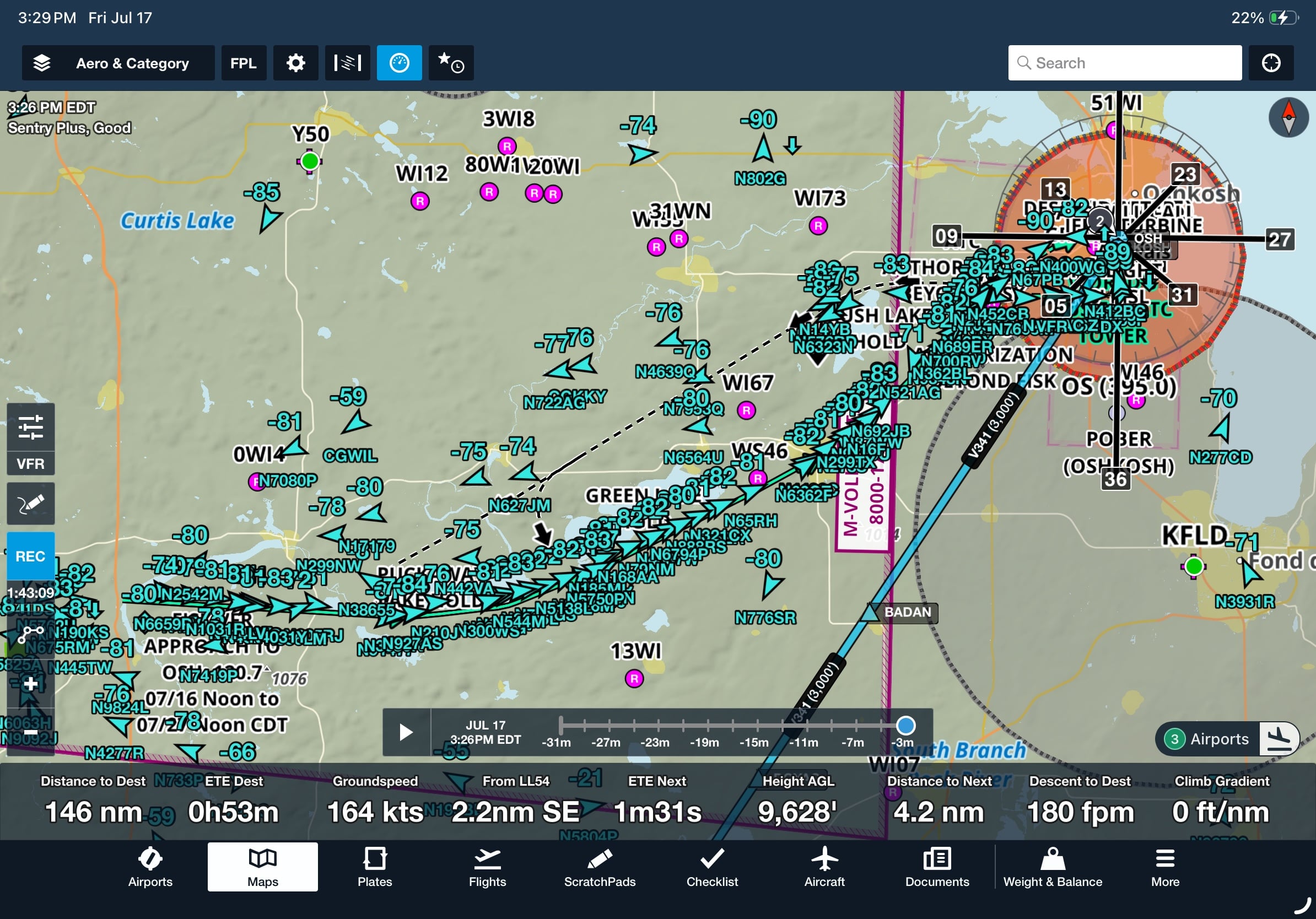Tap the Sentry Plus status text
The height and width of the screenshot is (919, 1316).
[x=69, y=128]
